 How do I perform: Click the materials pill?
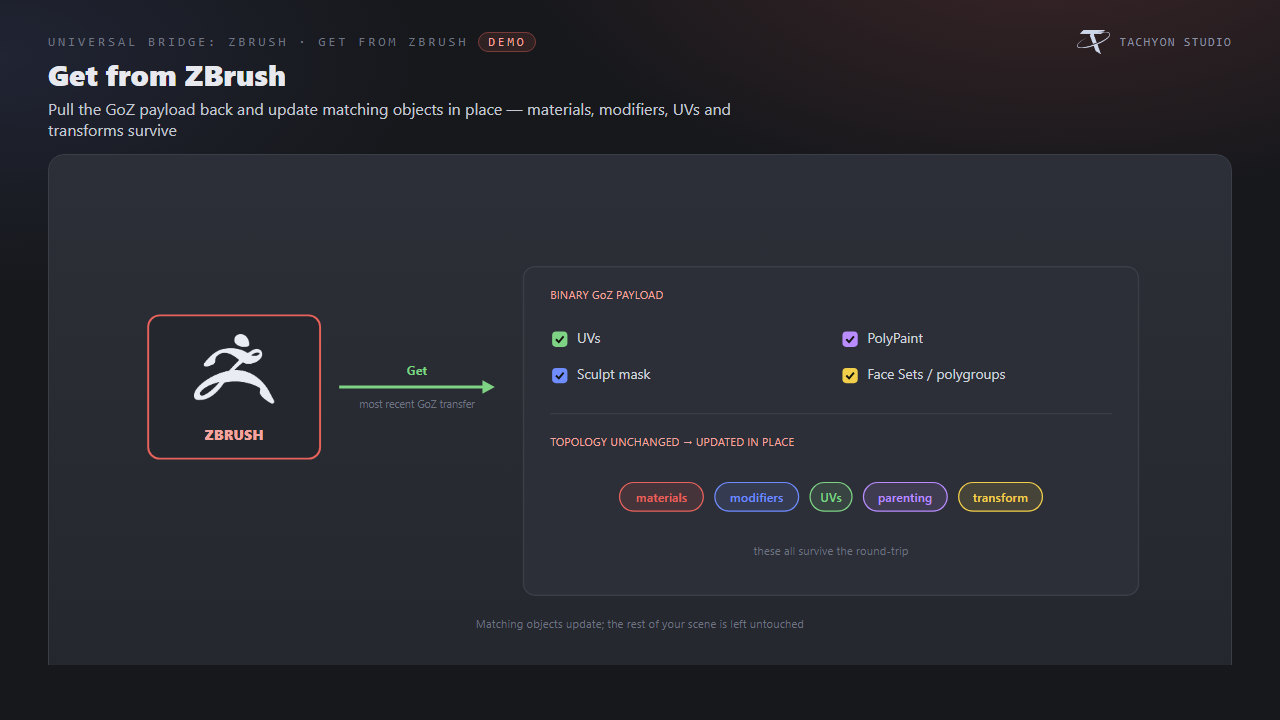point(662,497)
